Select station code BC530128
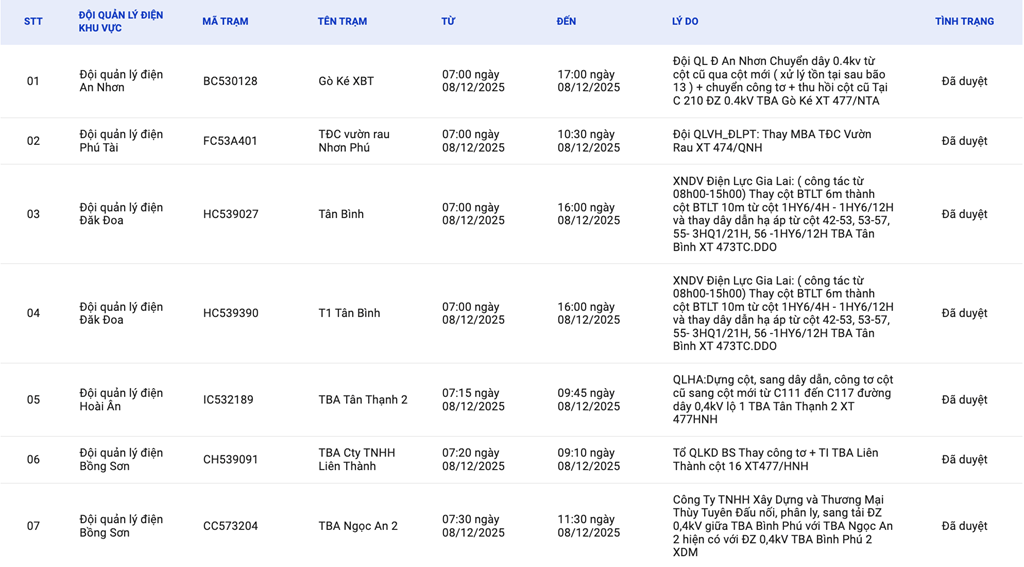The width and height of the screenshot is (1024, 567). tap(230, 81)
